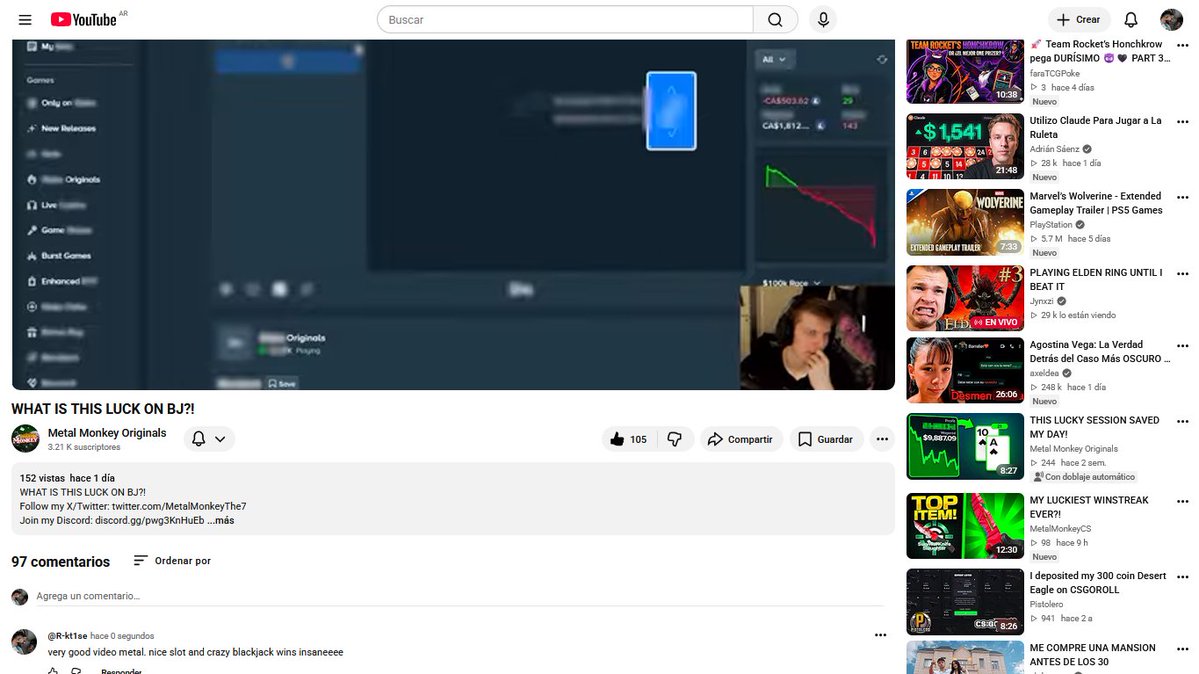The width and height of the screenshot is (1199, 674).
Task: Open I deposited my 300 coin video
Action: (1097, 582)
